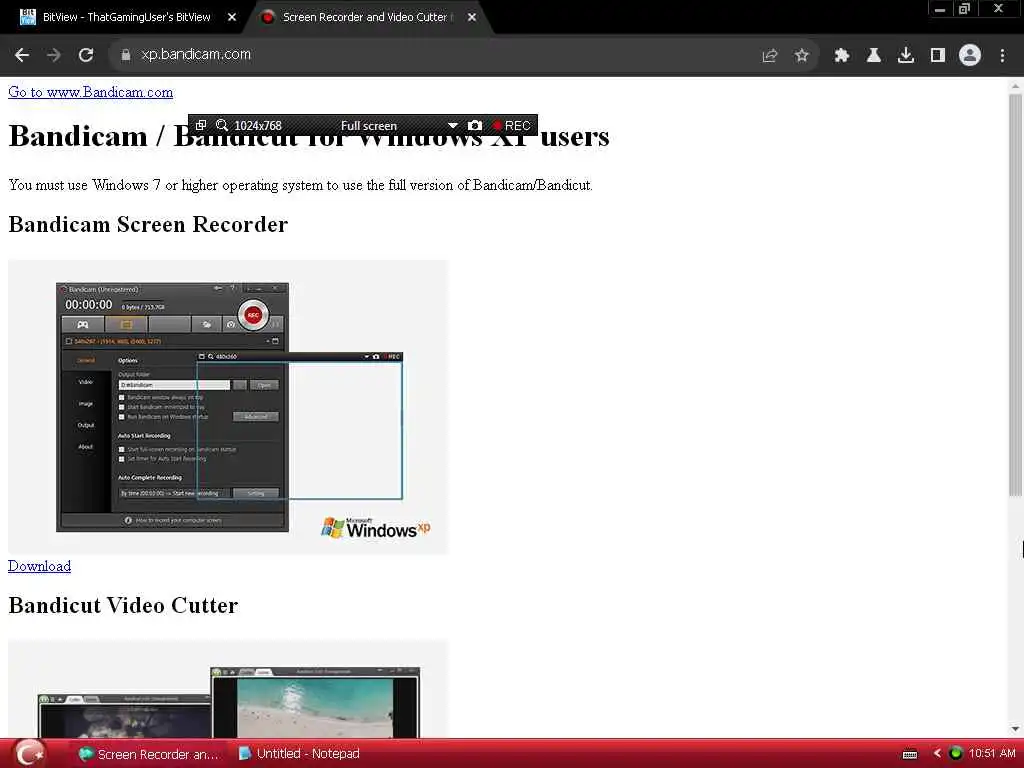Click the Bandicam magnifier find-window icon

click(222, 125)
